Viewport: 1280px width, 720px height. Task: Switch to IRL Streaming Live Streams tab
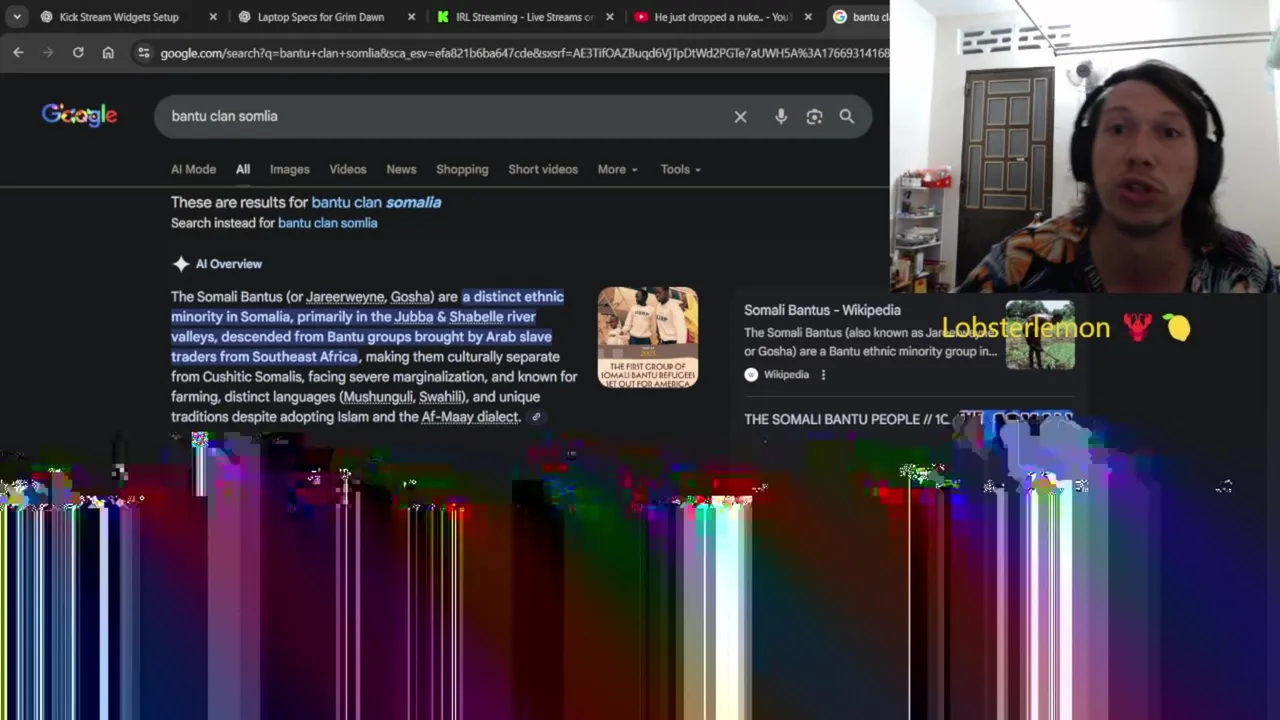(x=523, y=17)
